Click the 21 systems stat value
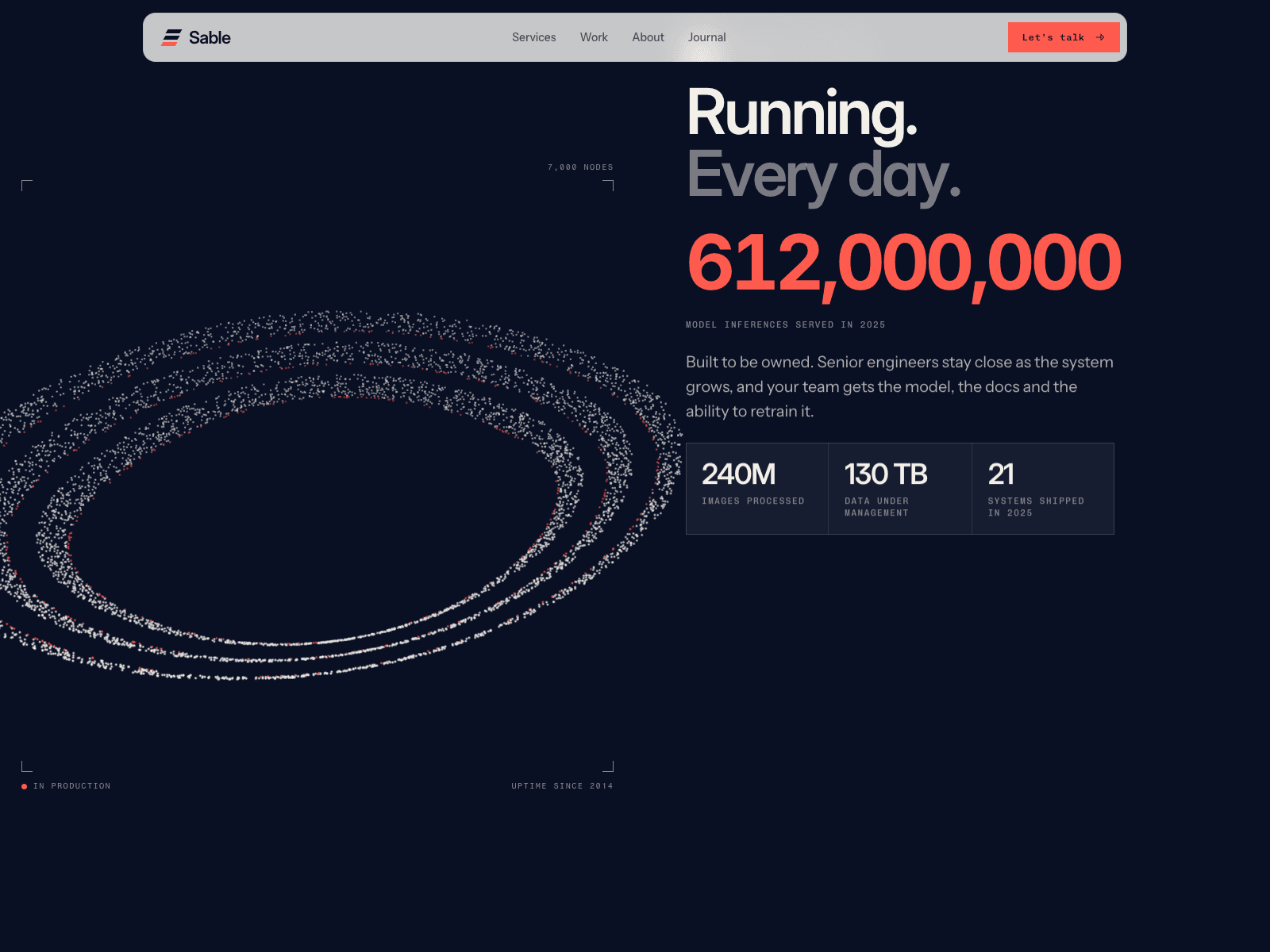1270x952 pixels. point(1001,474)
